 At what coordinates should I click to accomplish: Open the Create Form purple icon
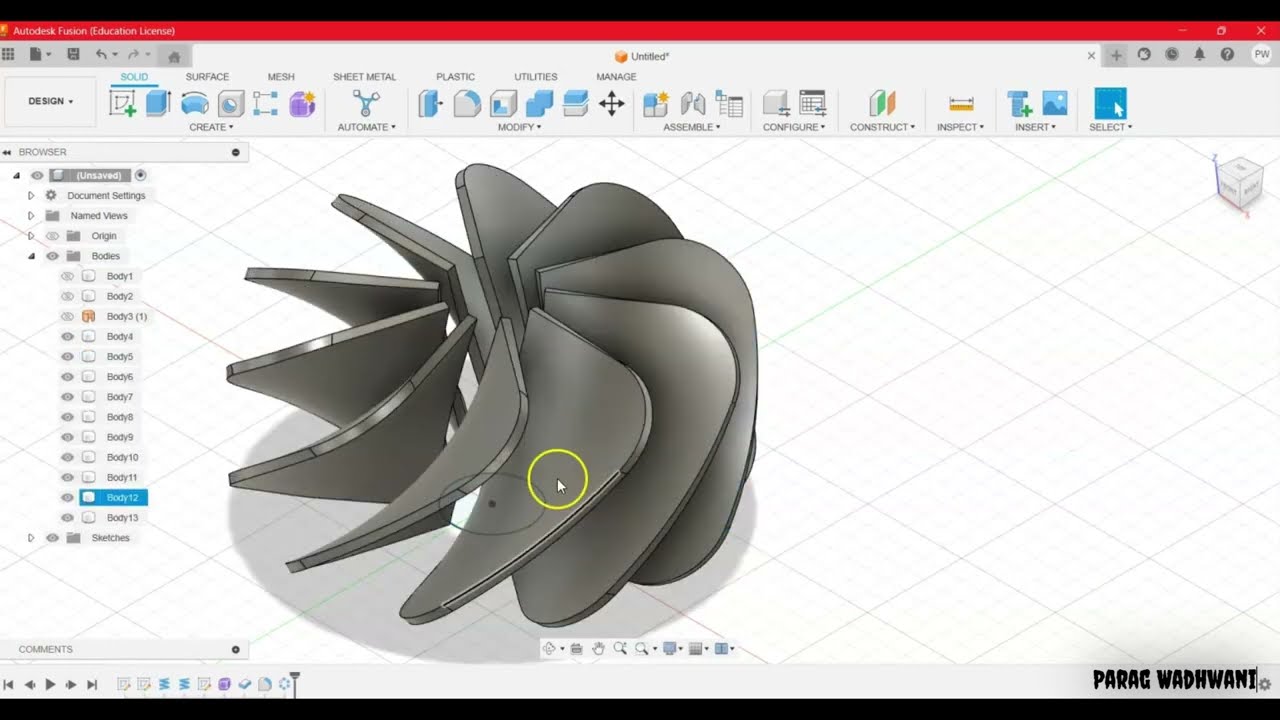click(302, 103)
